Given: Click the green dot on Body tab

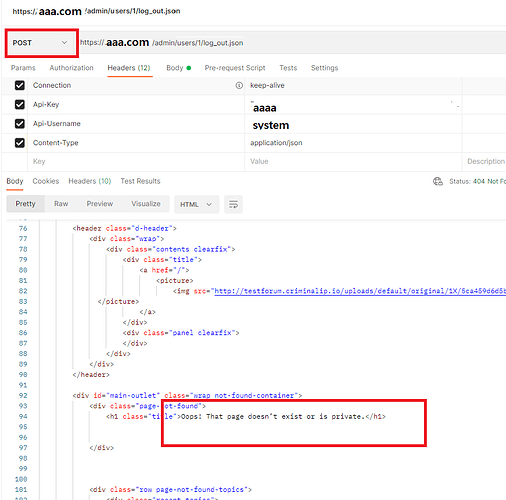Looking at the screenshot, I should pos(189,68).
